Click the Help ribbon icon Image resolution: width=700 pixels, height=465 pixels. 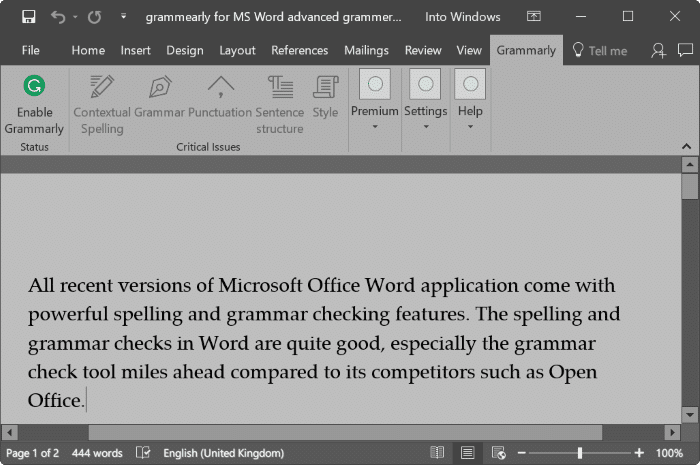(x=470, y=84)
